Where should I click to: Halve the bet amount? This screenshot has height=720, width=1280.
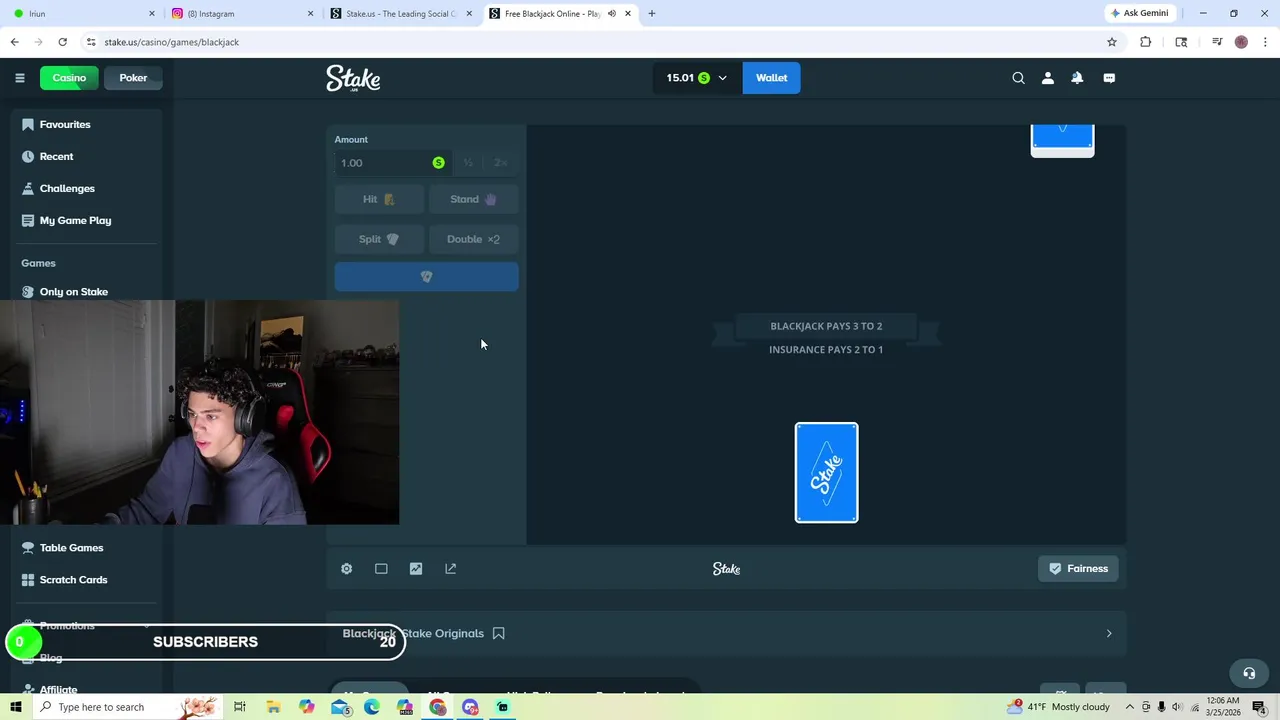(467, 163)
